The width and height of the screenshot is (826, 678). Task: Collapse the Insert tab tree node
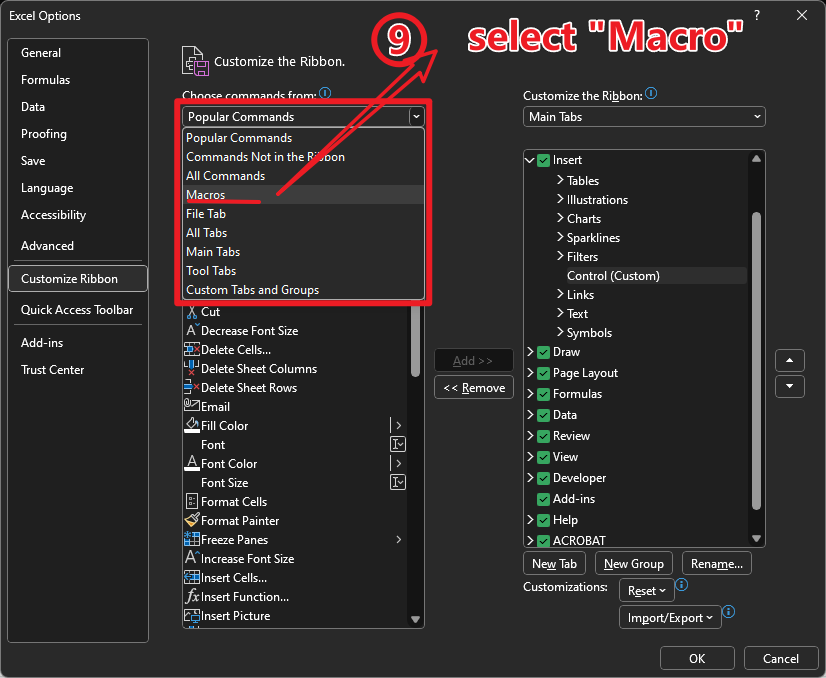coord(530,160)
